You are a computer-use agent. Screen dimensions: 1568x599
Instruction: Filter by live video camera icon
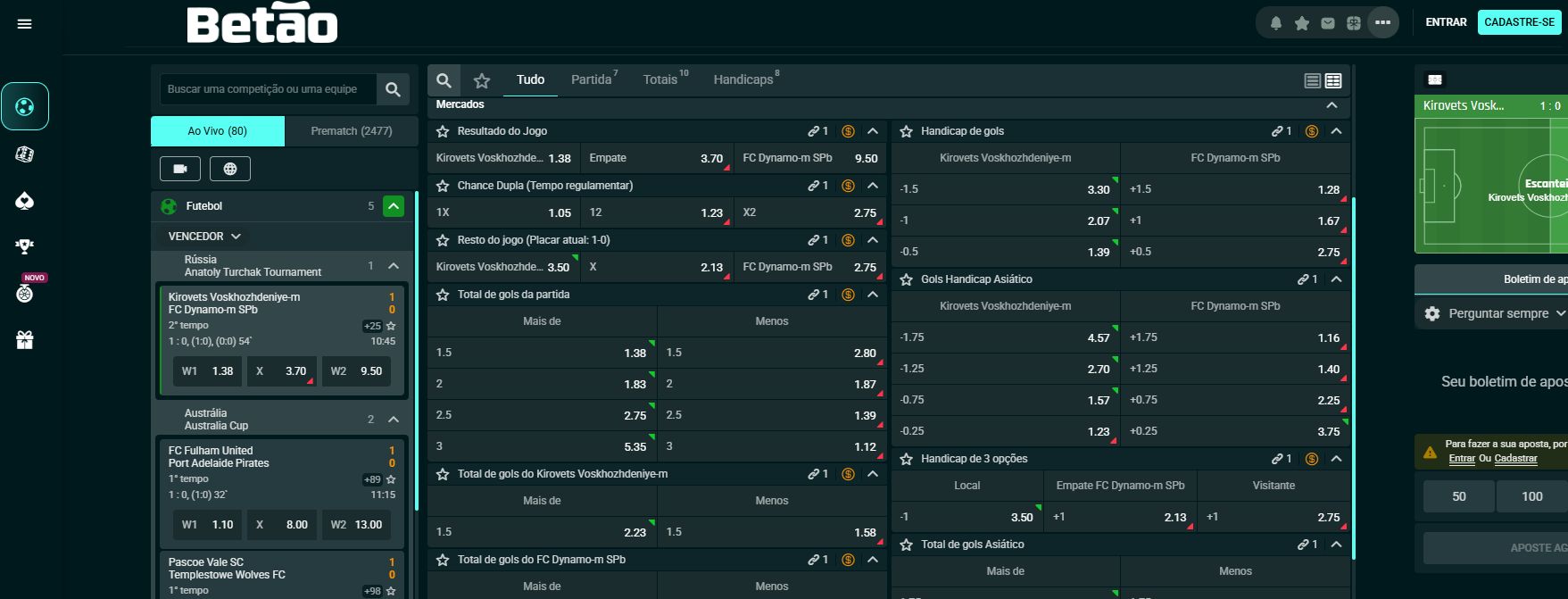[x=180, y=169]
